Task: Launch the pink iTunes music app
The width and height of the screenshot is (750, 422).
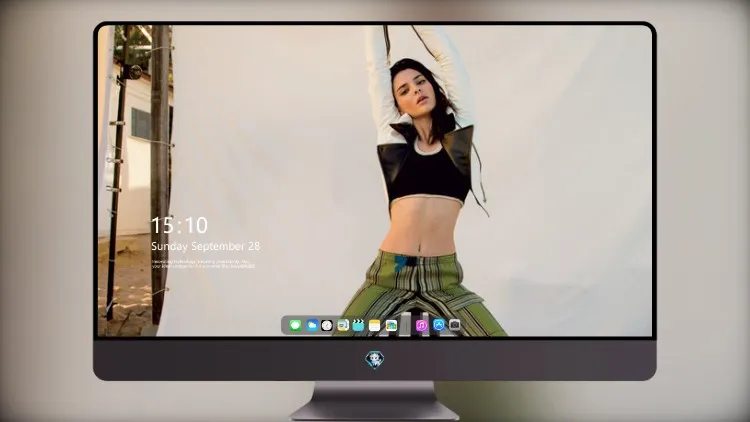Action: (x=421, y=326)
